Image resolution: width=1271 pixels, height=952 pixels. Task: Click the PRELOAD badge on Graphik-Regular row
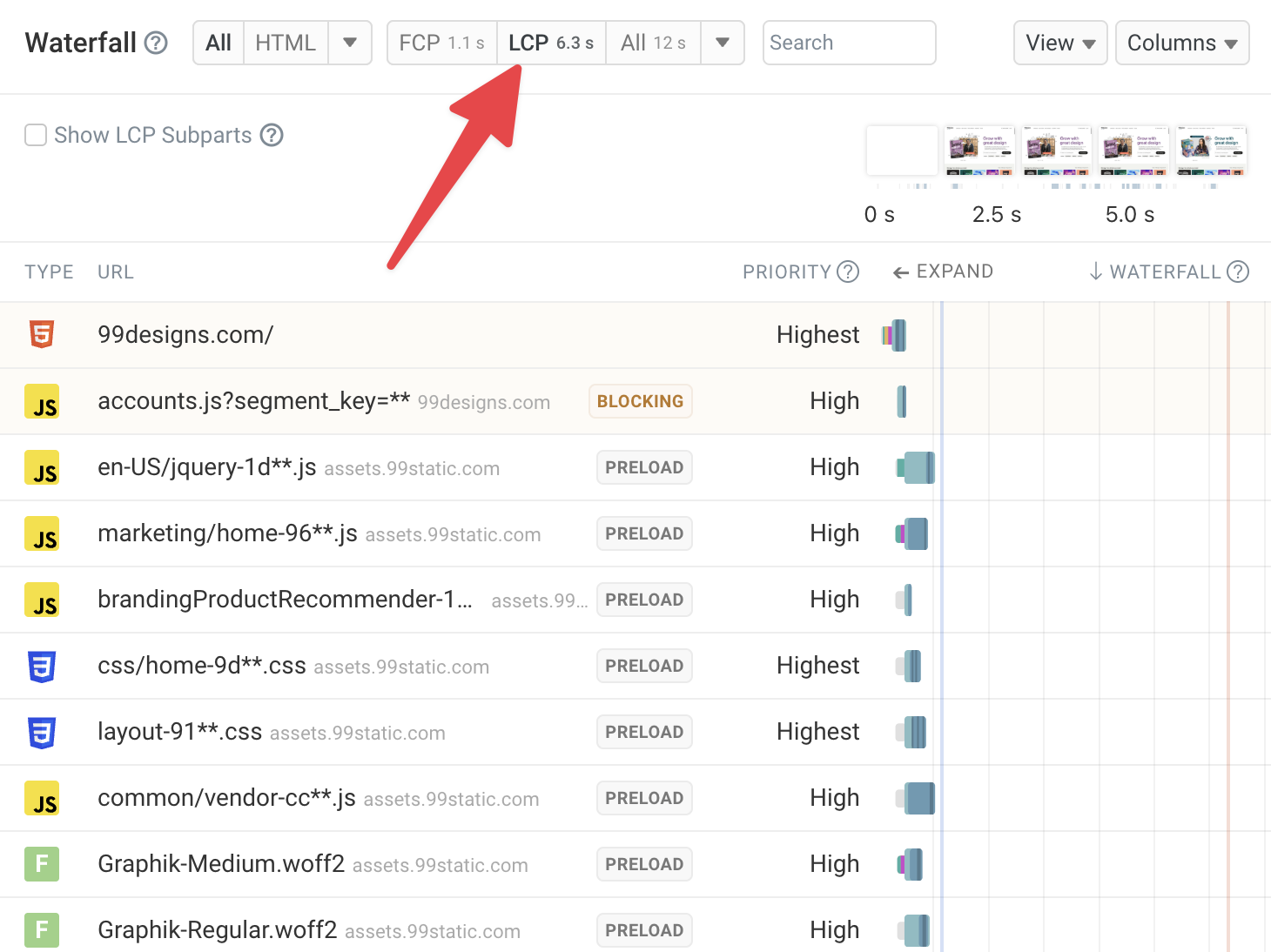pyautogui.click(x=644, y=930)
